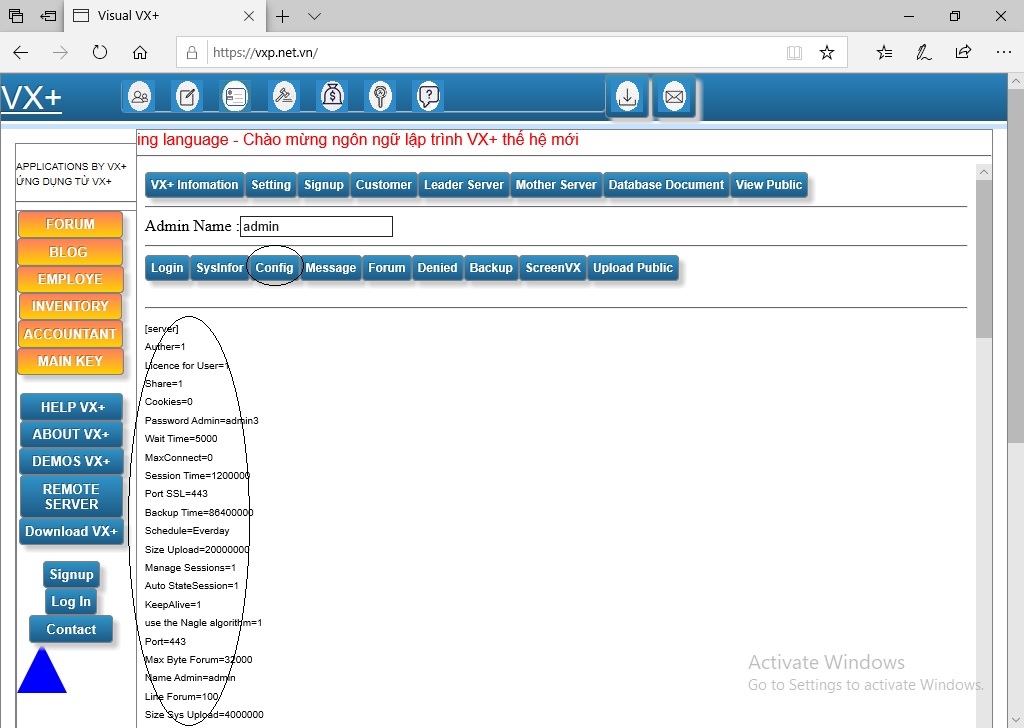The width and height of the screenshot is (1024, 728).
Task: Click the envelope mail icon
Action: (x=674, y=97)
